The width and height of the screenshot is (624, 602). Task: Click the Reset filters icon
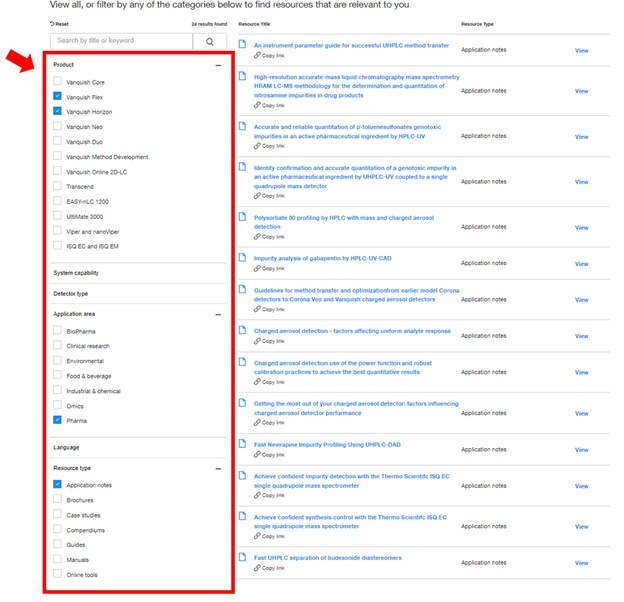tap(52, 24)
